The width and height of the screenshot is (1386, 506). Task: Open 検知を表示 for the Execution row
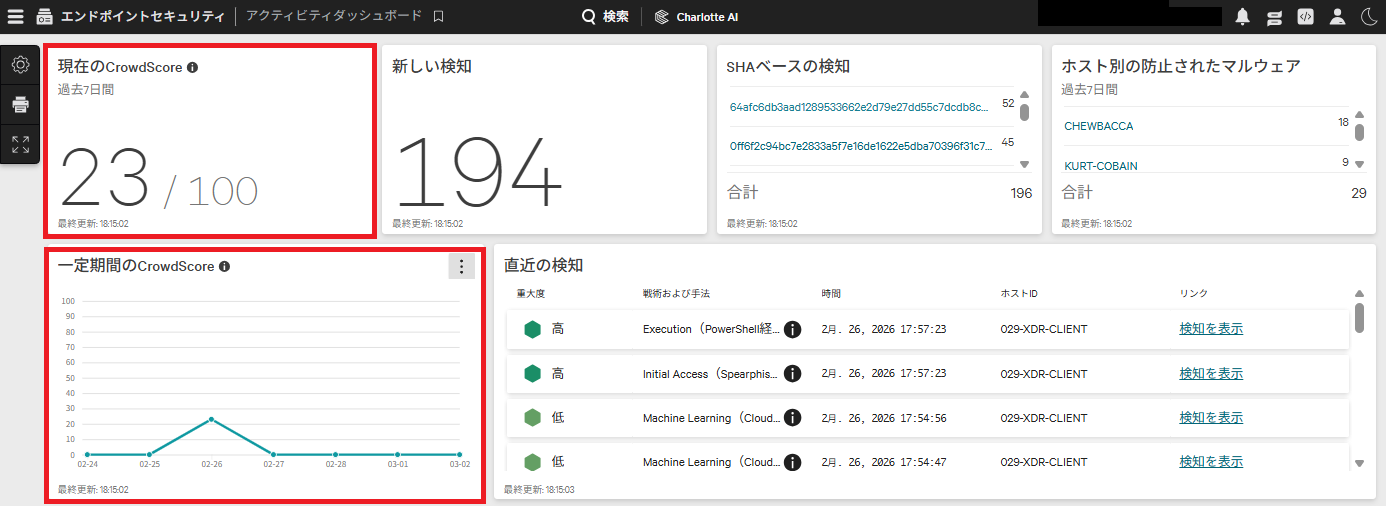tap(1211, 329)
